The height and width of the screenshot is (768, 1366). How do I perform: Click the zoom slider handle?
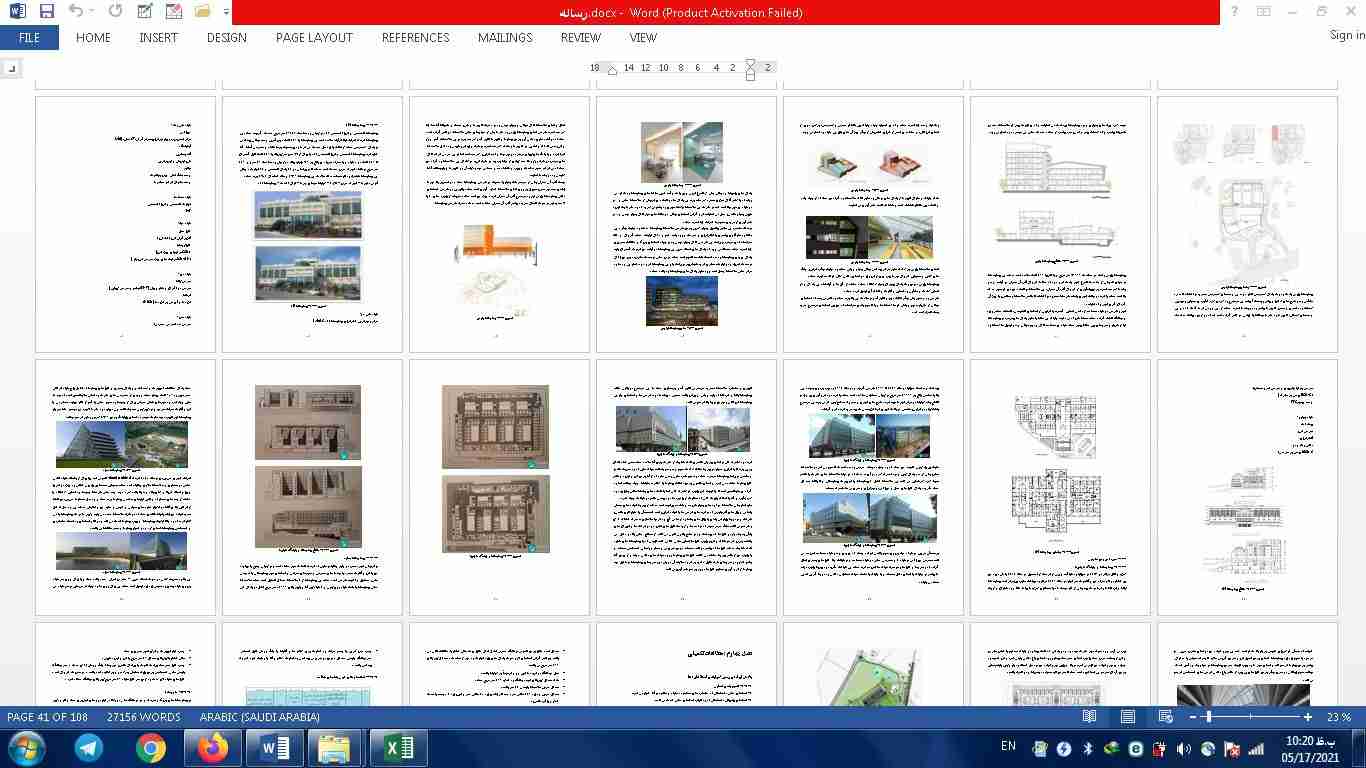coord(1208,717)
